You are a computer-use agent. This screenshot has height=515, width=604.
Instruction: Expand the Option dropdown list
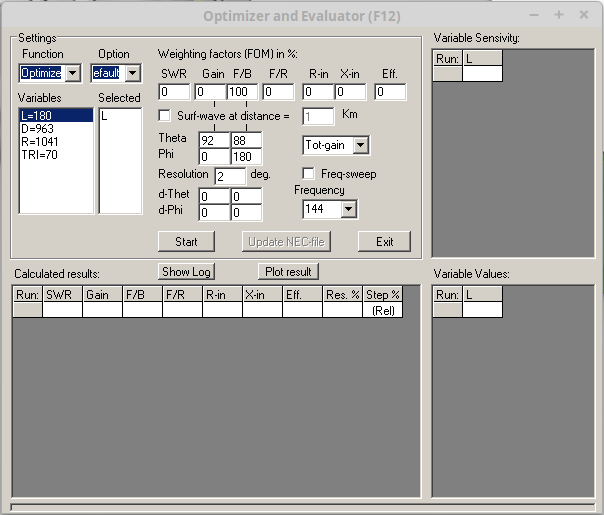point(133,73)
